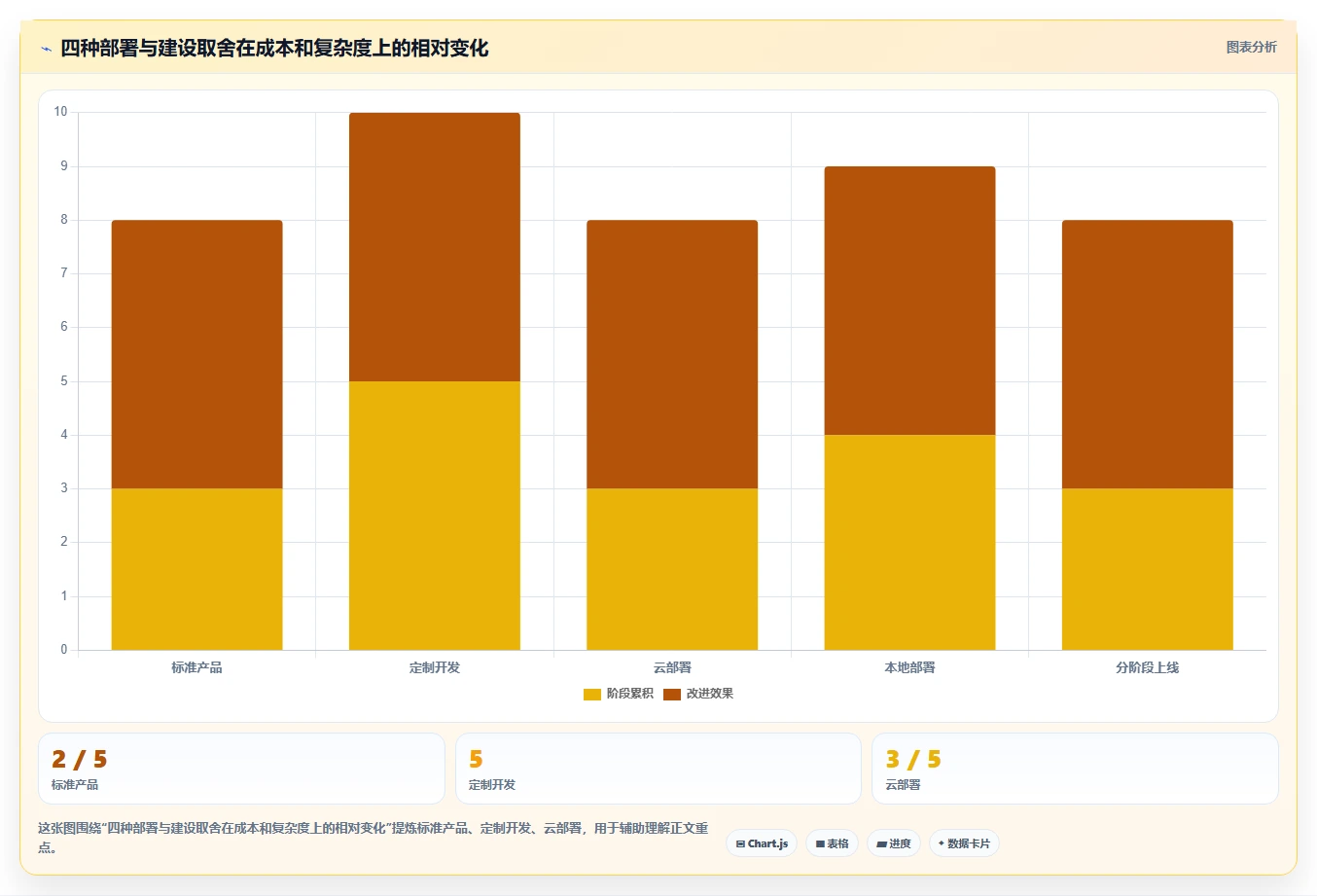The image size is (1317, 896).
Task: Click the brown segment of the 分阶段上线 bar
Action: pos(1148,354)
